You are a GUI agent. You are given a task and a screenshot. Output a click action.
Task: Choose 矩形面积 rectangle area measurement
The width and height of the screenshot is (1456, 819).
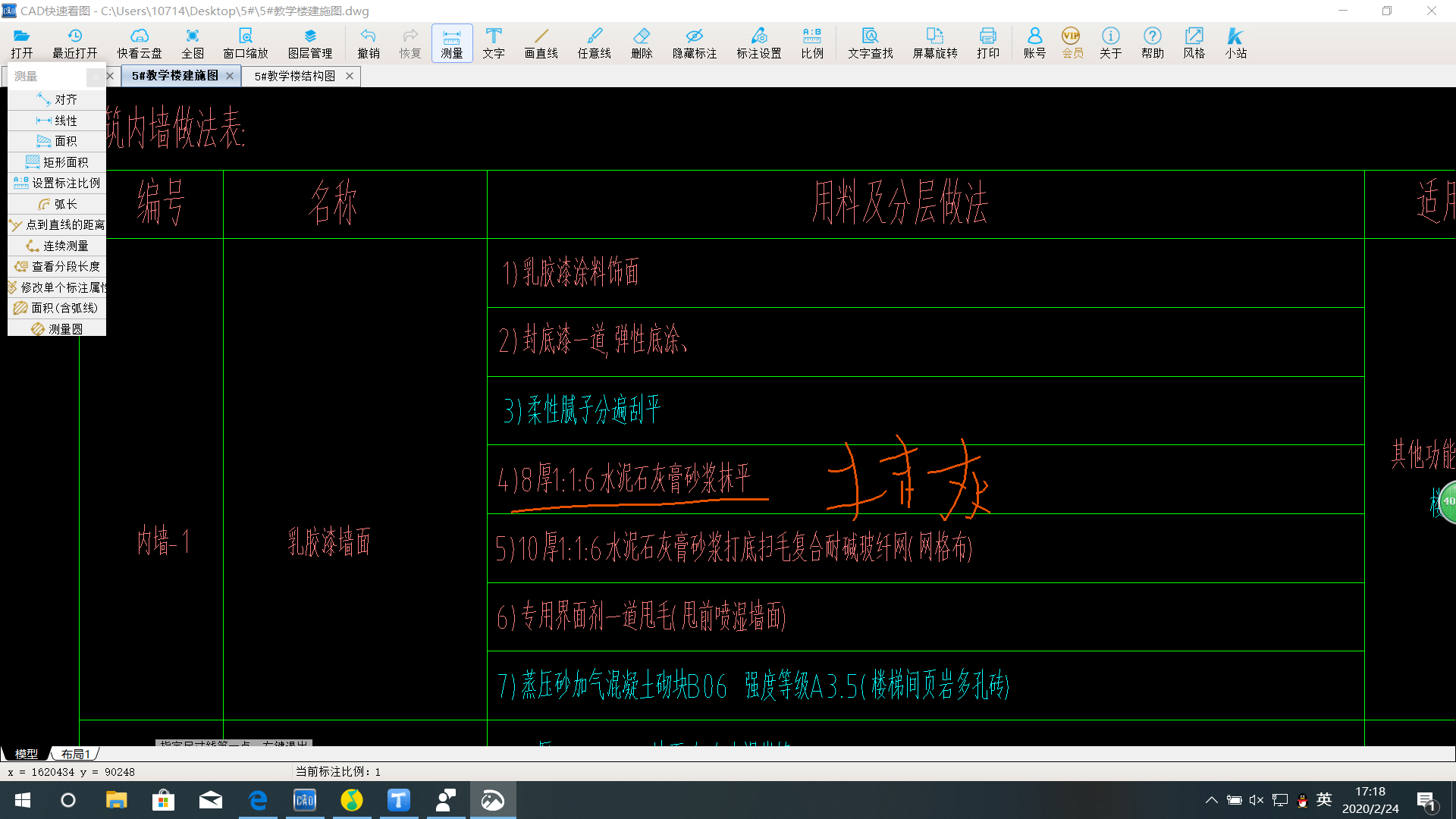[57, 162]
